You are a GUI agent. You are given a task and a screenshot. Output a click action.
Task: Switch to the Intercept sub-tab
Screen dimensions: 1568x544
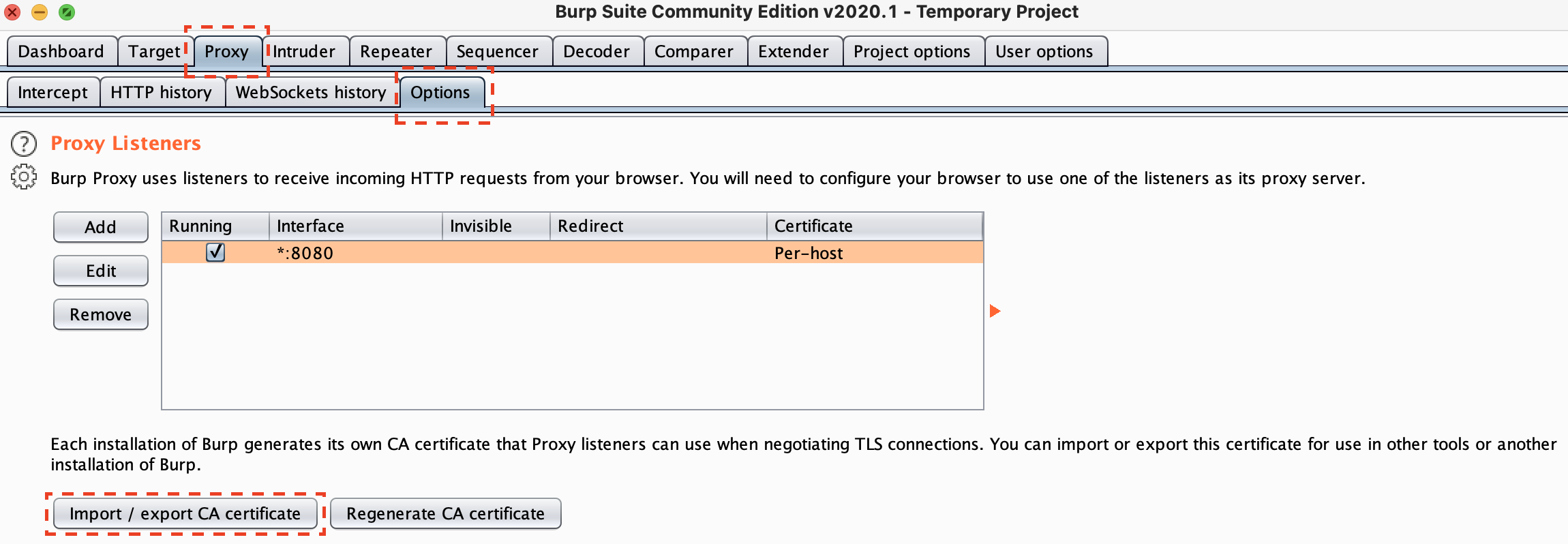point(53,93)
